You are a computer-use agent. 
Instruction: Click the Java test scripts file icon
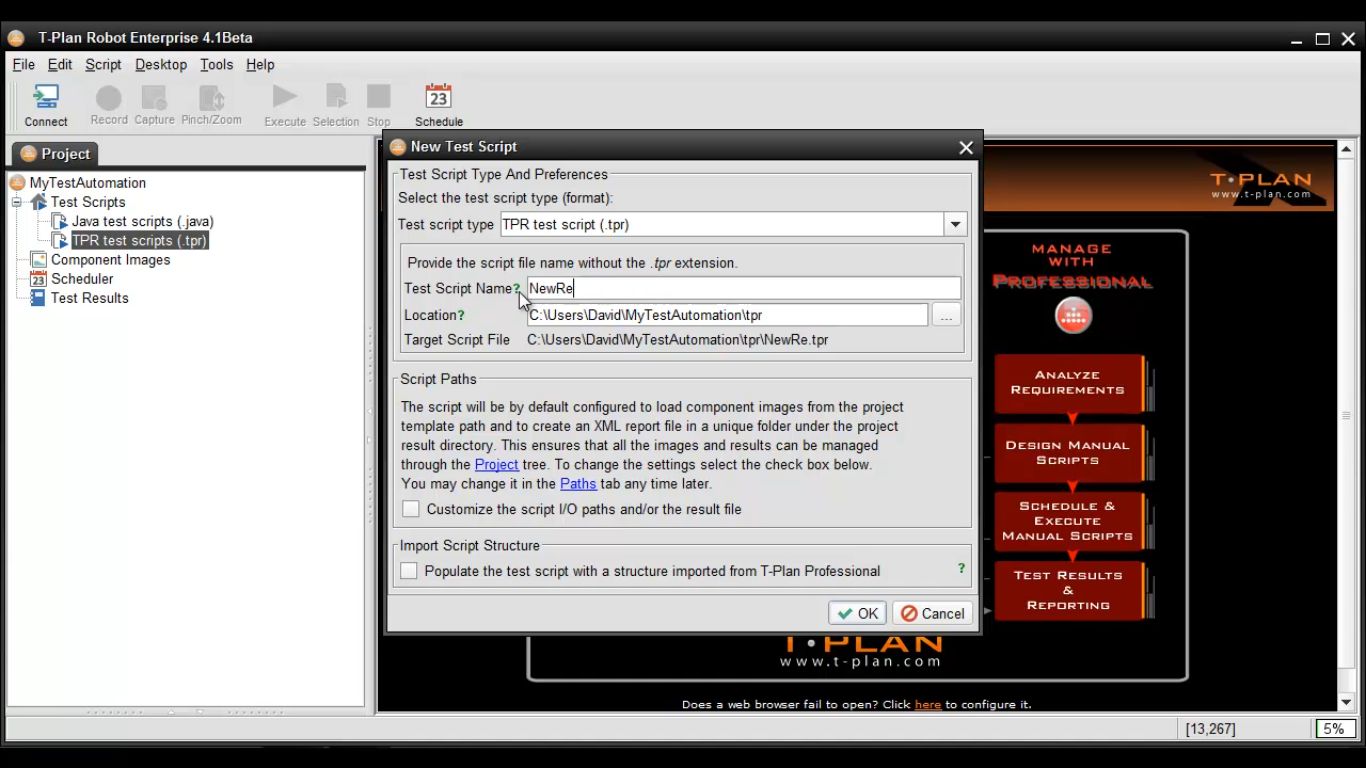(60, 221)
